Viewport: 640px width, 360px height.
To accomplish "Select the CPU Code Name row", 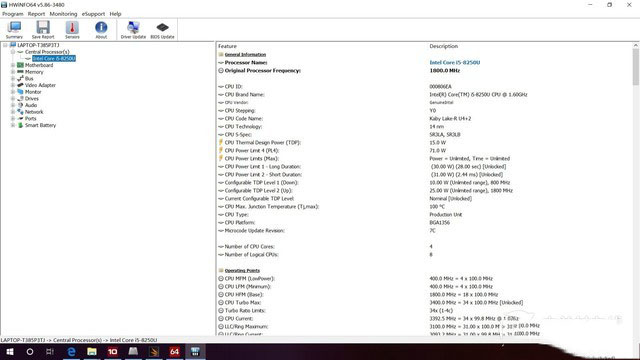I will [424, 119].
